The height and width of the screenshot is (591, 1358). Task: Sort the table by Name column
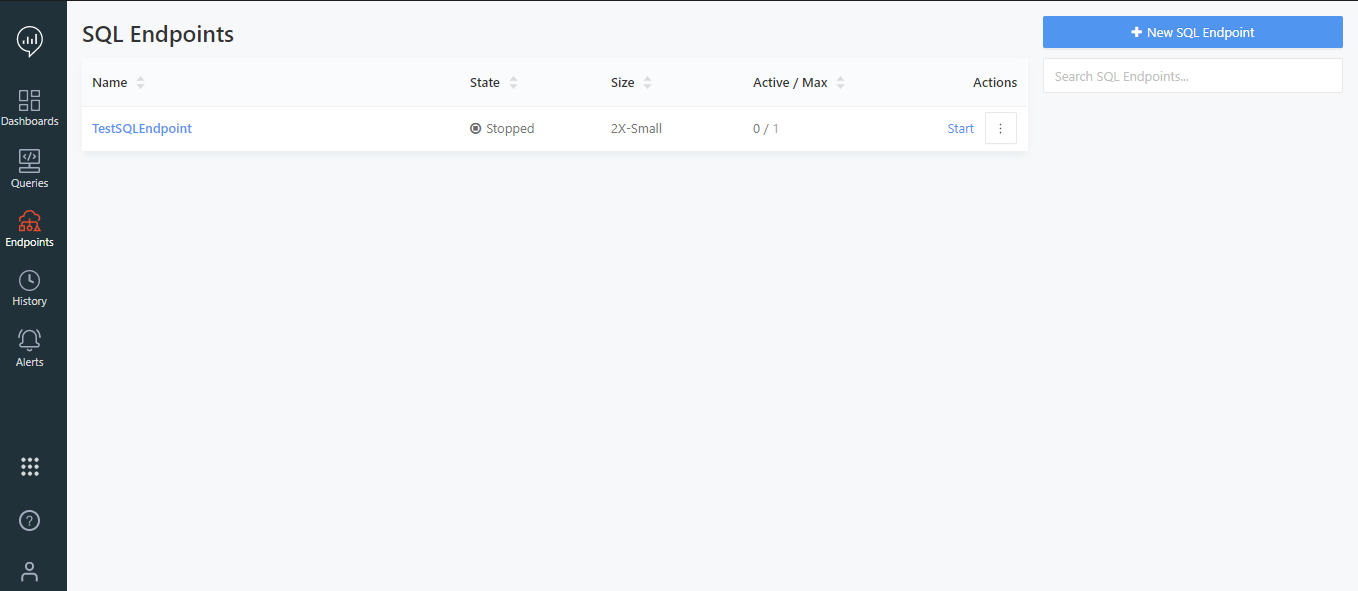(x=119, y=82)
